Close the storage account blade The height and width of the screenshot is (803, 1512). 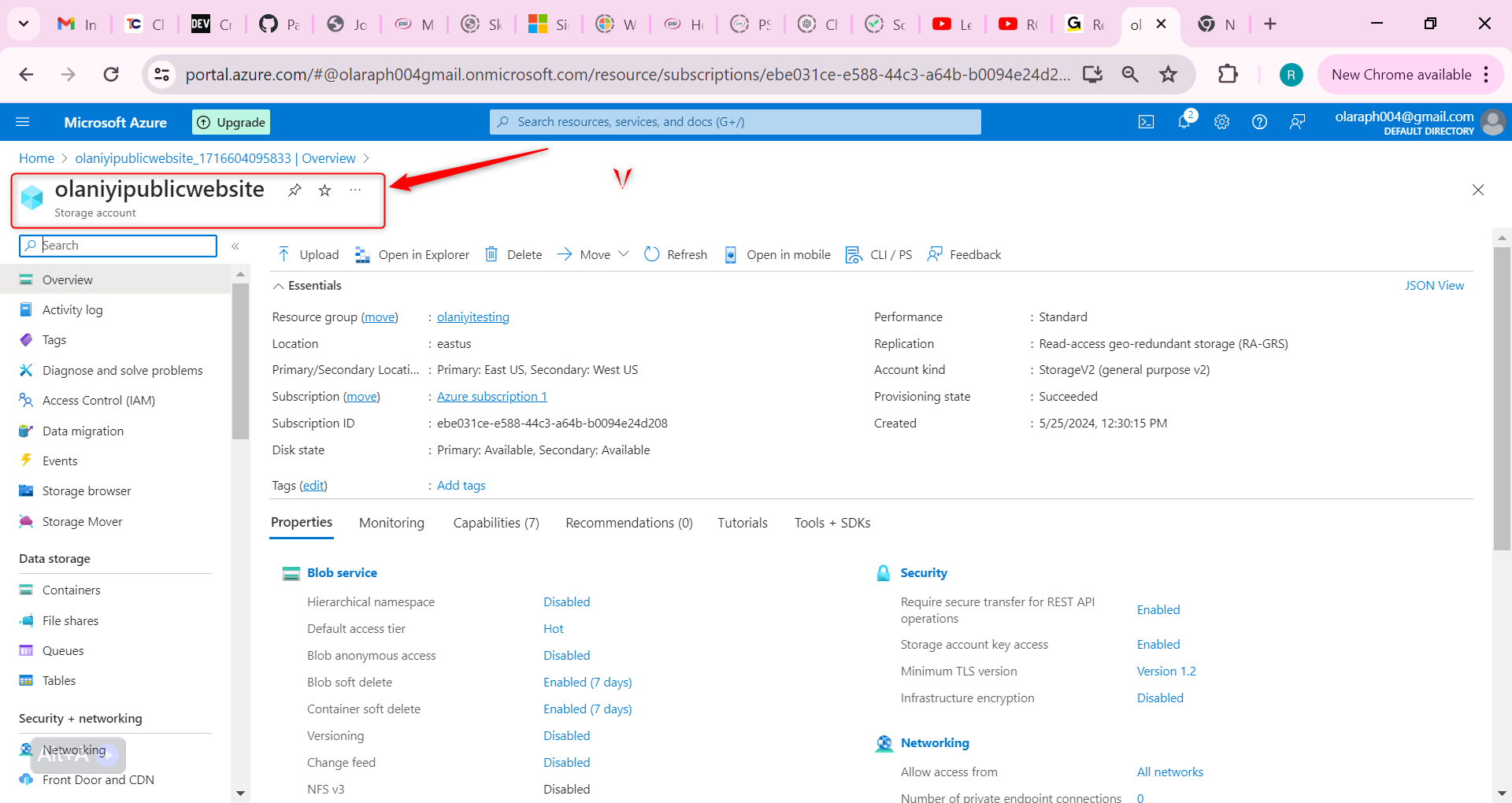[x=1478, y=190]
